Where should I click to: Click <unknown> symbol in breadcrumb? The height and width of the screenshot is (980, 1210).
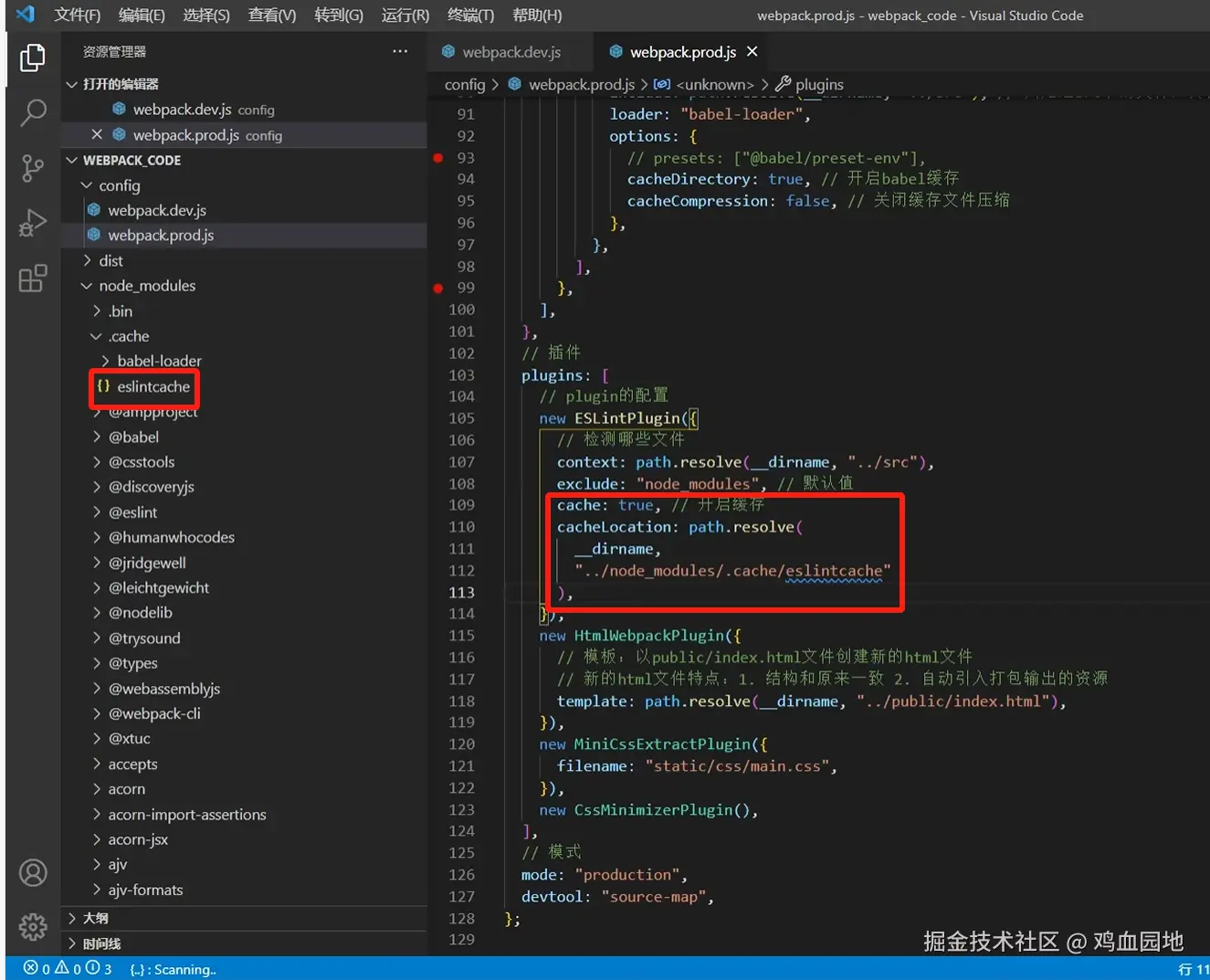(715, 84)
